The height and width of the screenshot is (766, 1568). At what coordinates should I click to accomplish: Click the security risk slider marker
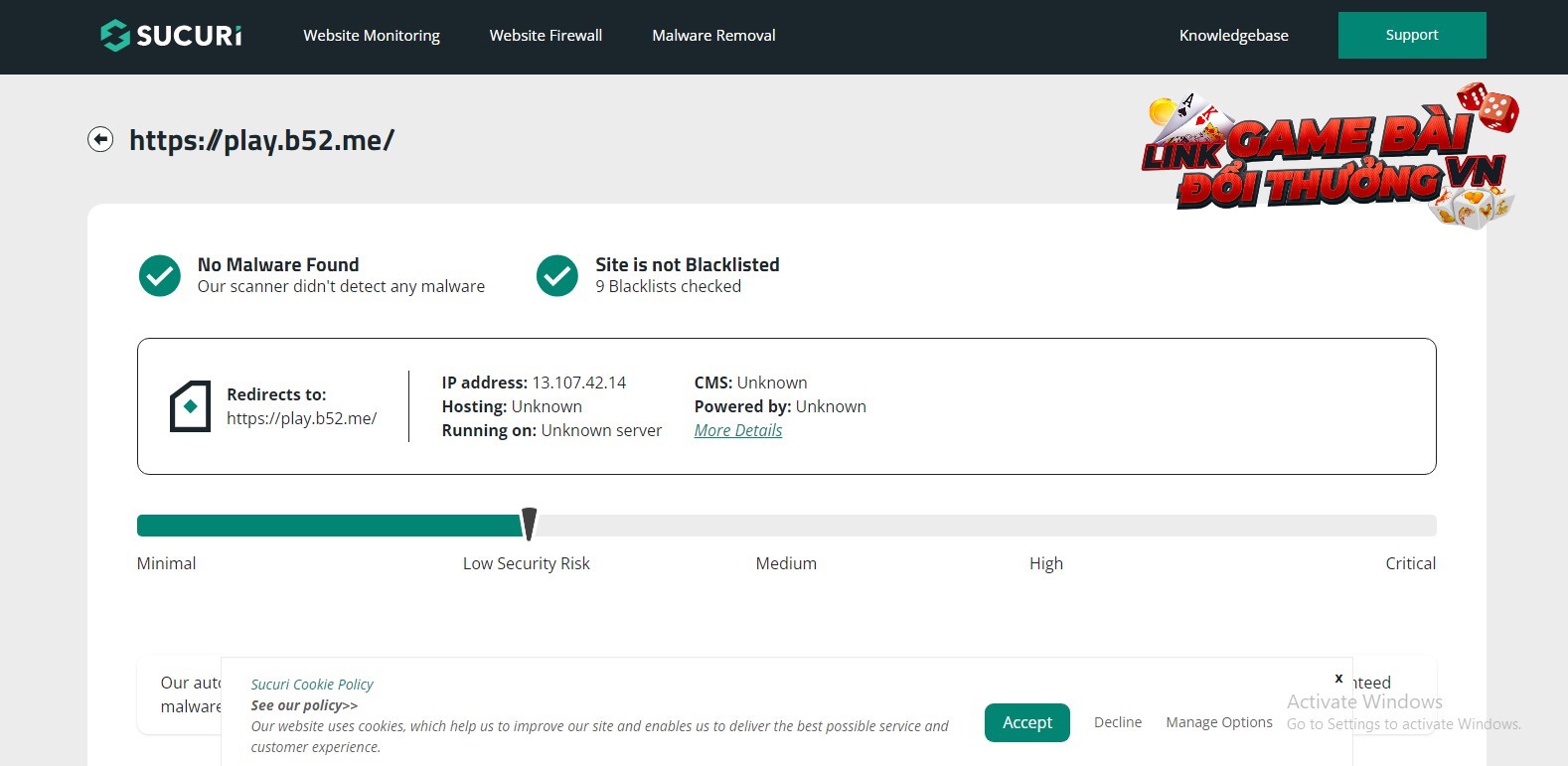[x=530, y=524]
